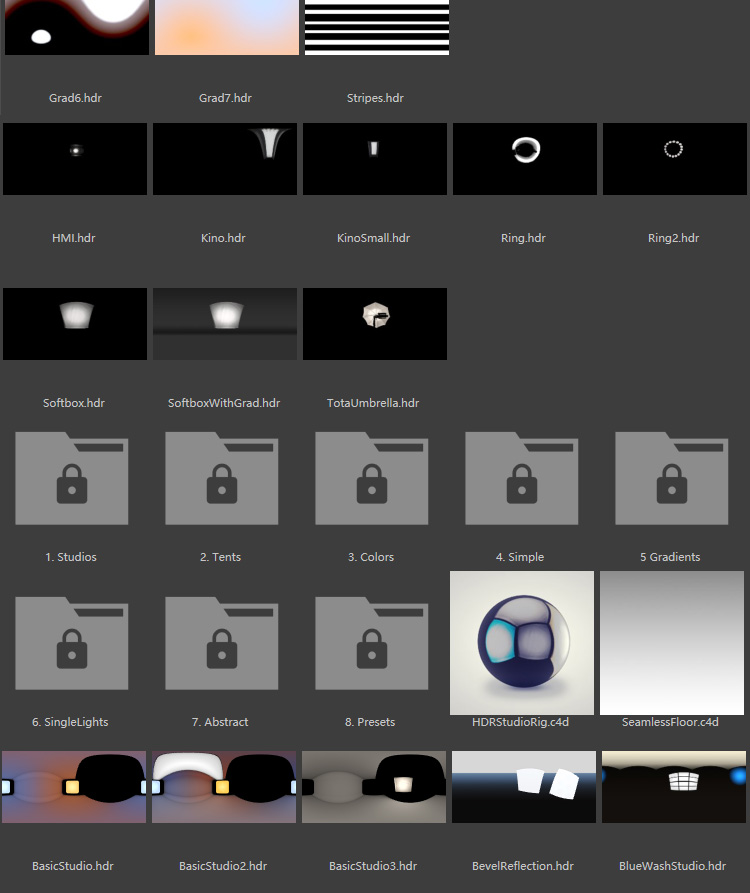Click the SoftboxWithGrad.hdr file name
Viewport: 750px width, 893px height.
pyautogui.click(x=224, y=403)
